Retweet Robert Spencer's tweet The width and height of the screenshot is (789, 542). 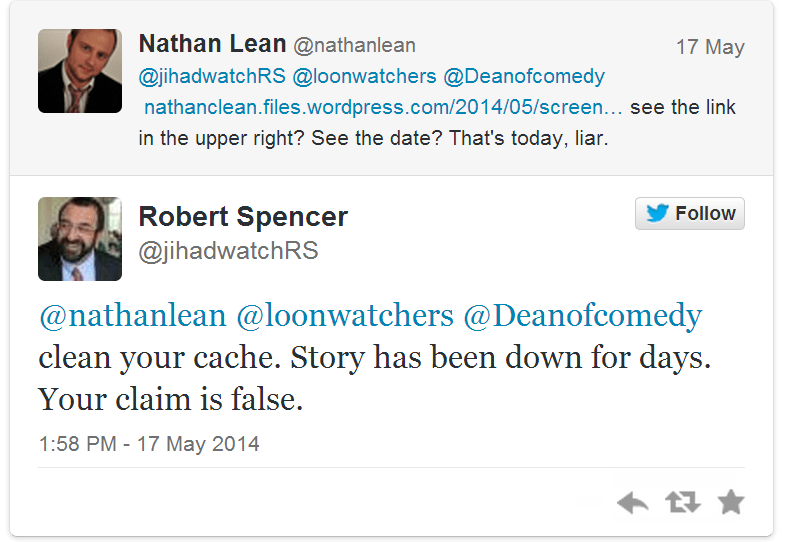(682, 503)
